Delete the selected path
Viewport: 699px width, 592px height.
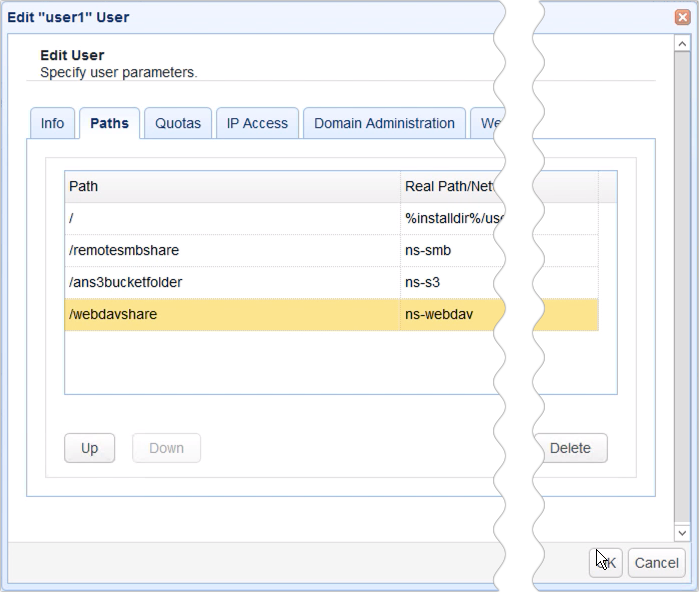[x=571, y=448]
